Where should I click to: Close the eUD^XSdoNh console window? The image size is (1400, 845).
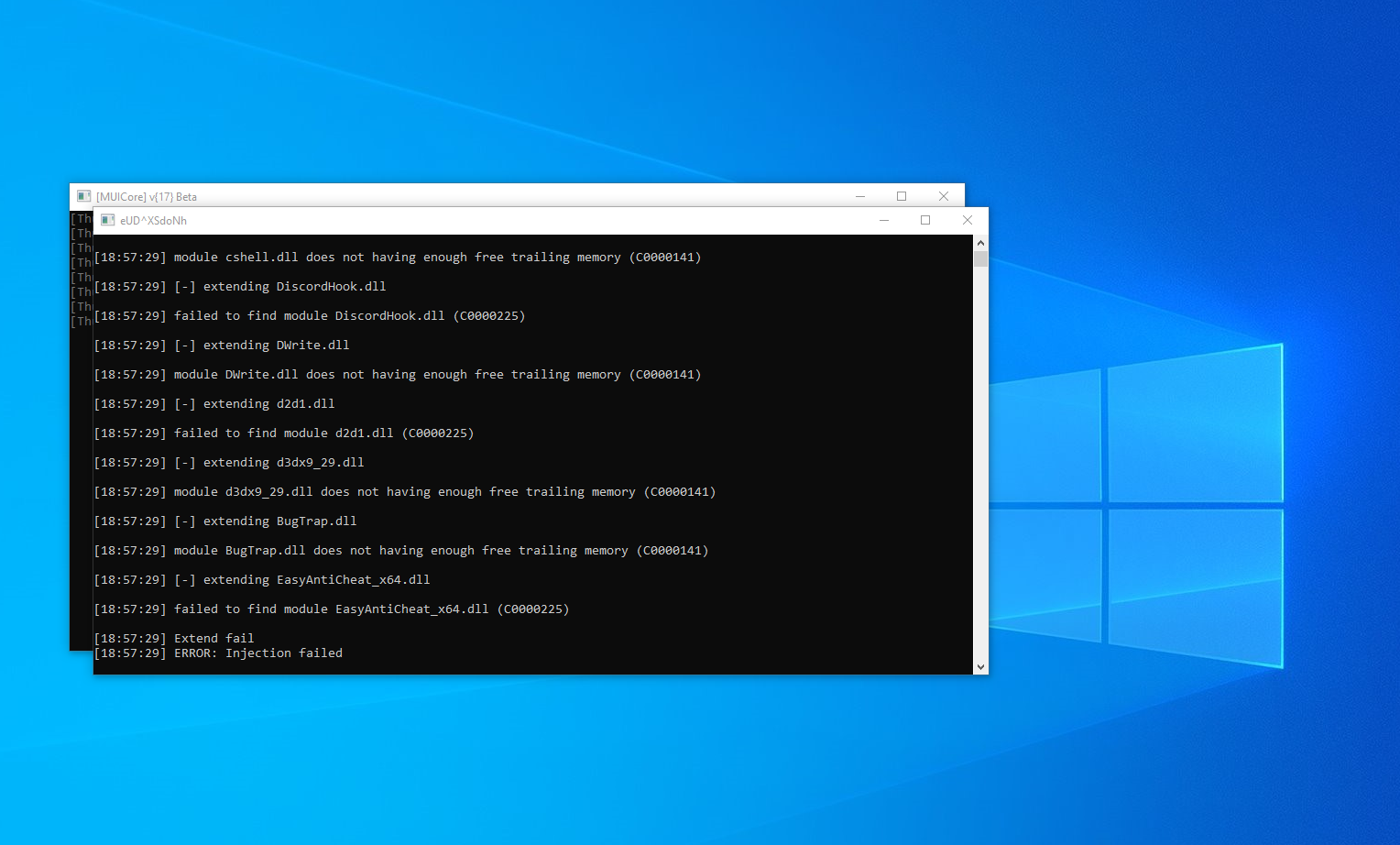968,220
